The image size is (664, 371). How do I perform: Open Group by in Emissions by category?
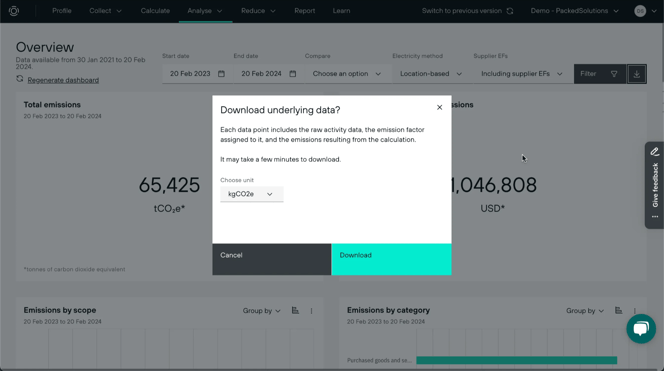[x=585, y=311]
